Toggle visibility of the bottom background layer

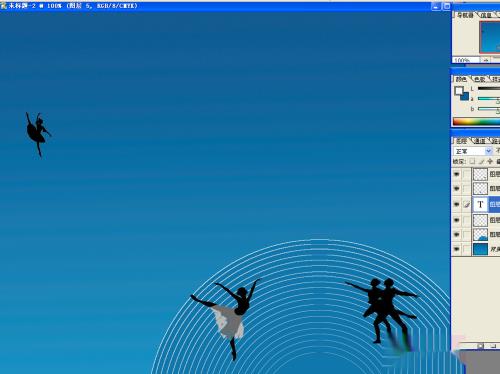point(456,249)
